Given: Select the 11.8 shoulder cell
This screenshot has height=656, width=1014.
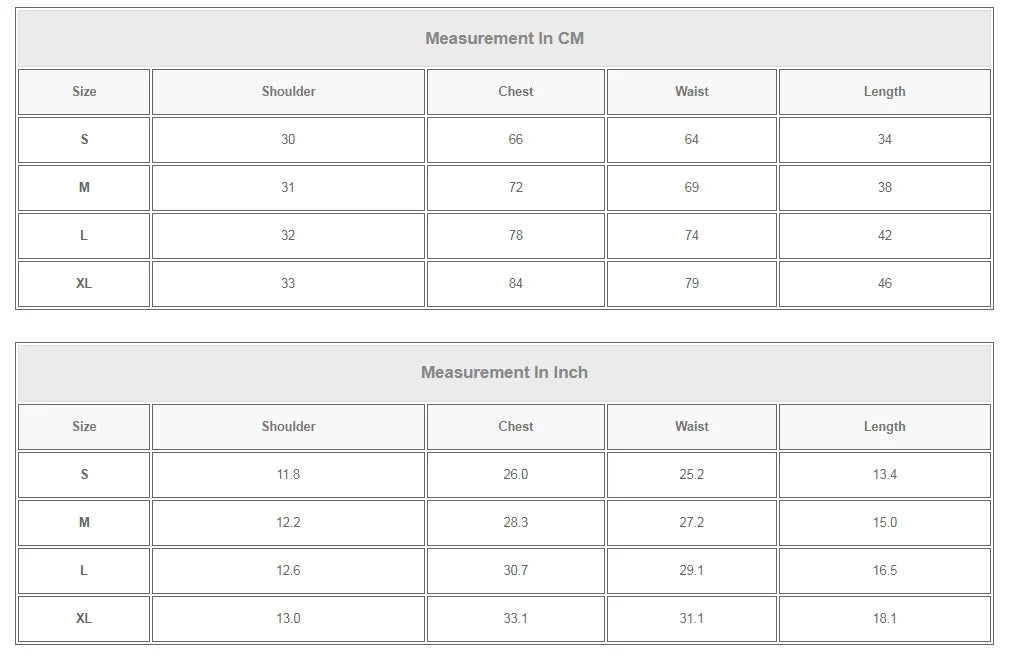Looking at the screenshot, I should [288, 475].
